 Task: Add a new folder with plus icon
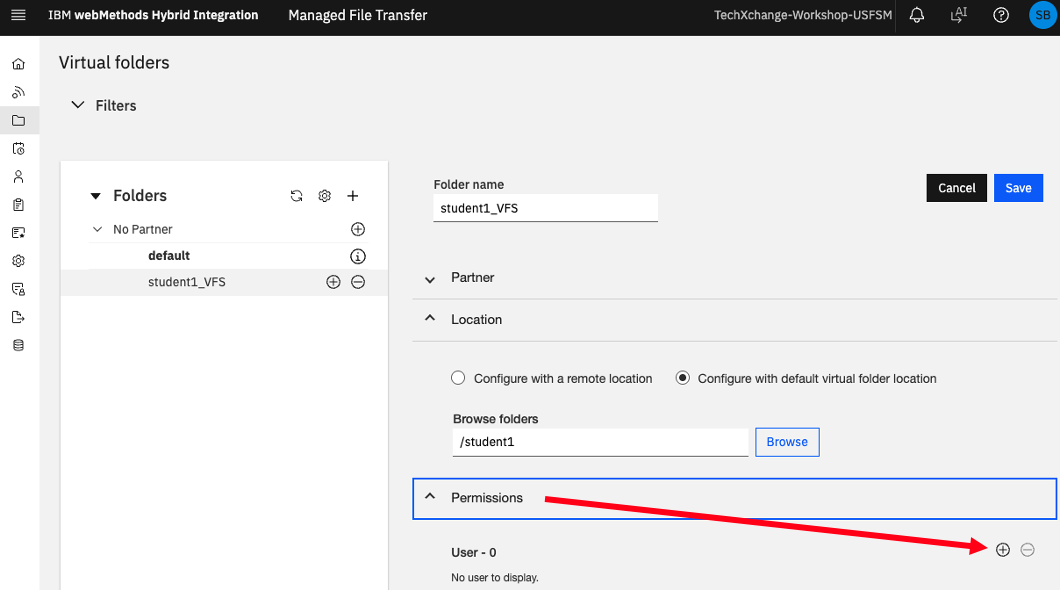pos(353,196)
